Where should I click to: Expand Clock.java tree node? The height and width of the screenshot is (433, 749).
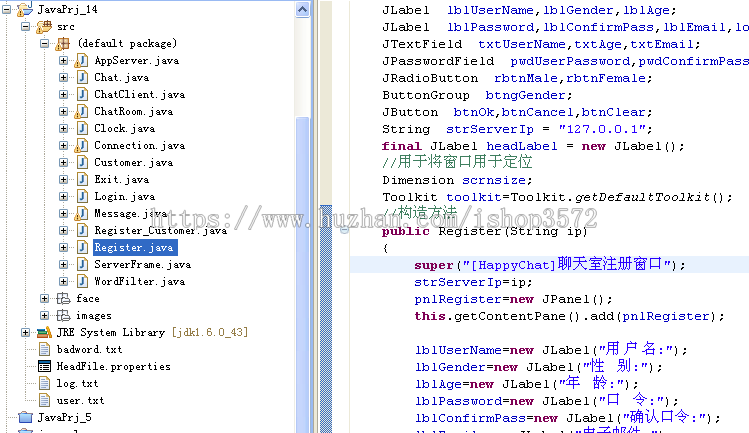pyautogui.click(x=63, y=128)
